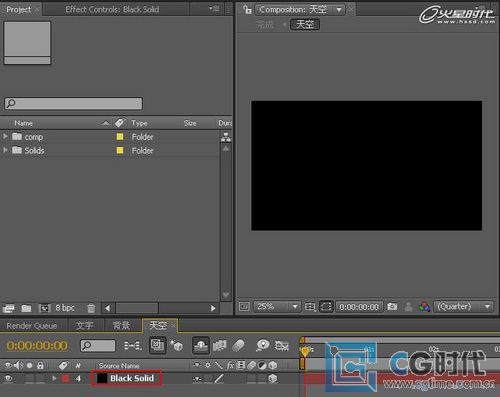Switch to the 背景 timeline tab

point(121,325)
